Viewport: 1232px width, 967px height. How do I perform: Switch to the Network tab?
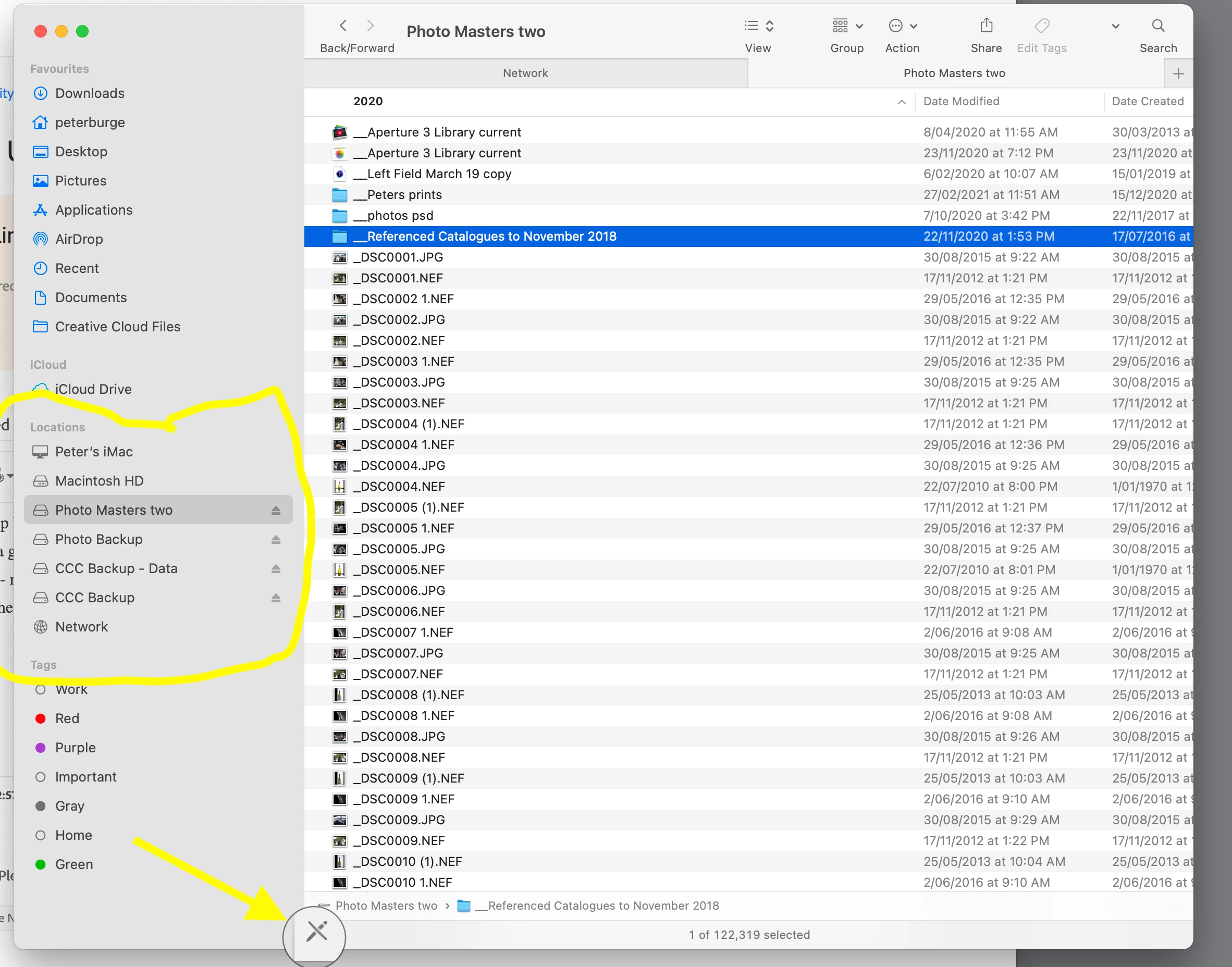[x=525, y=73]
